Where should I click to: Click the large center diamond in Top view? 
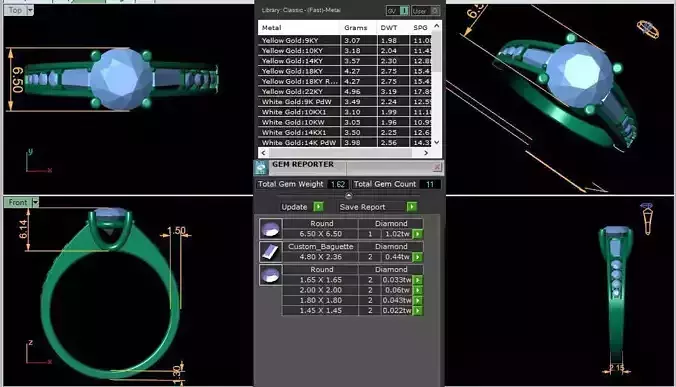pos(121,79)
